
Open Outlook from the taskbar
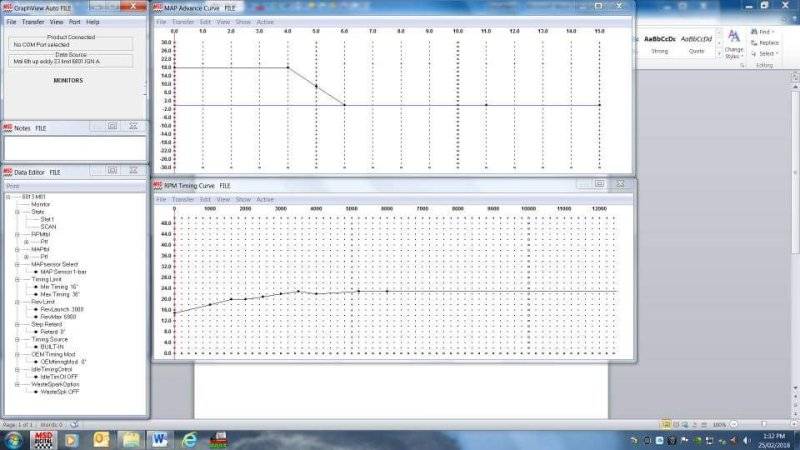click(101, 438)
